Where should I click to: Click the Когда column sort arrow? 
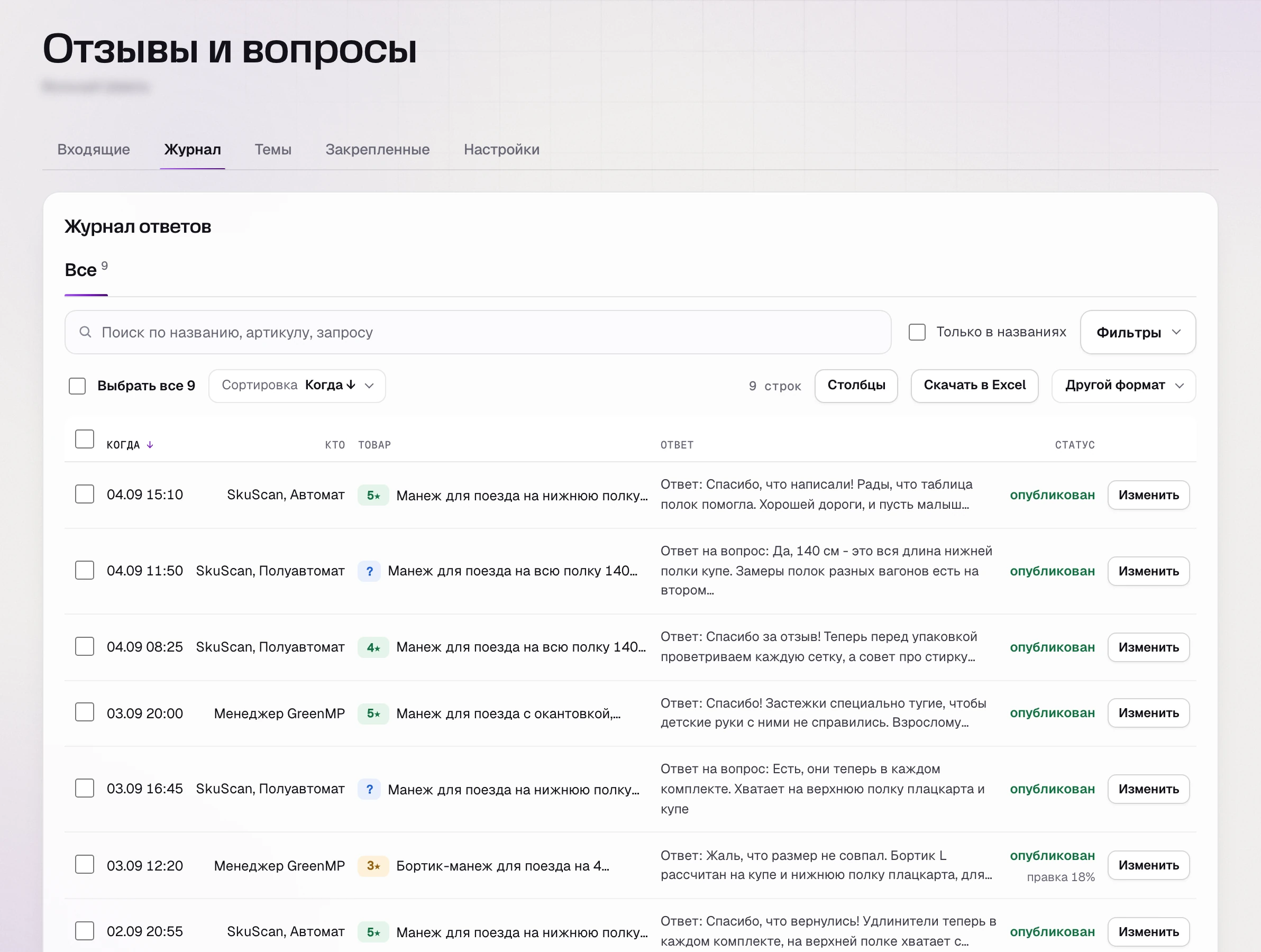(150, 445)
